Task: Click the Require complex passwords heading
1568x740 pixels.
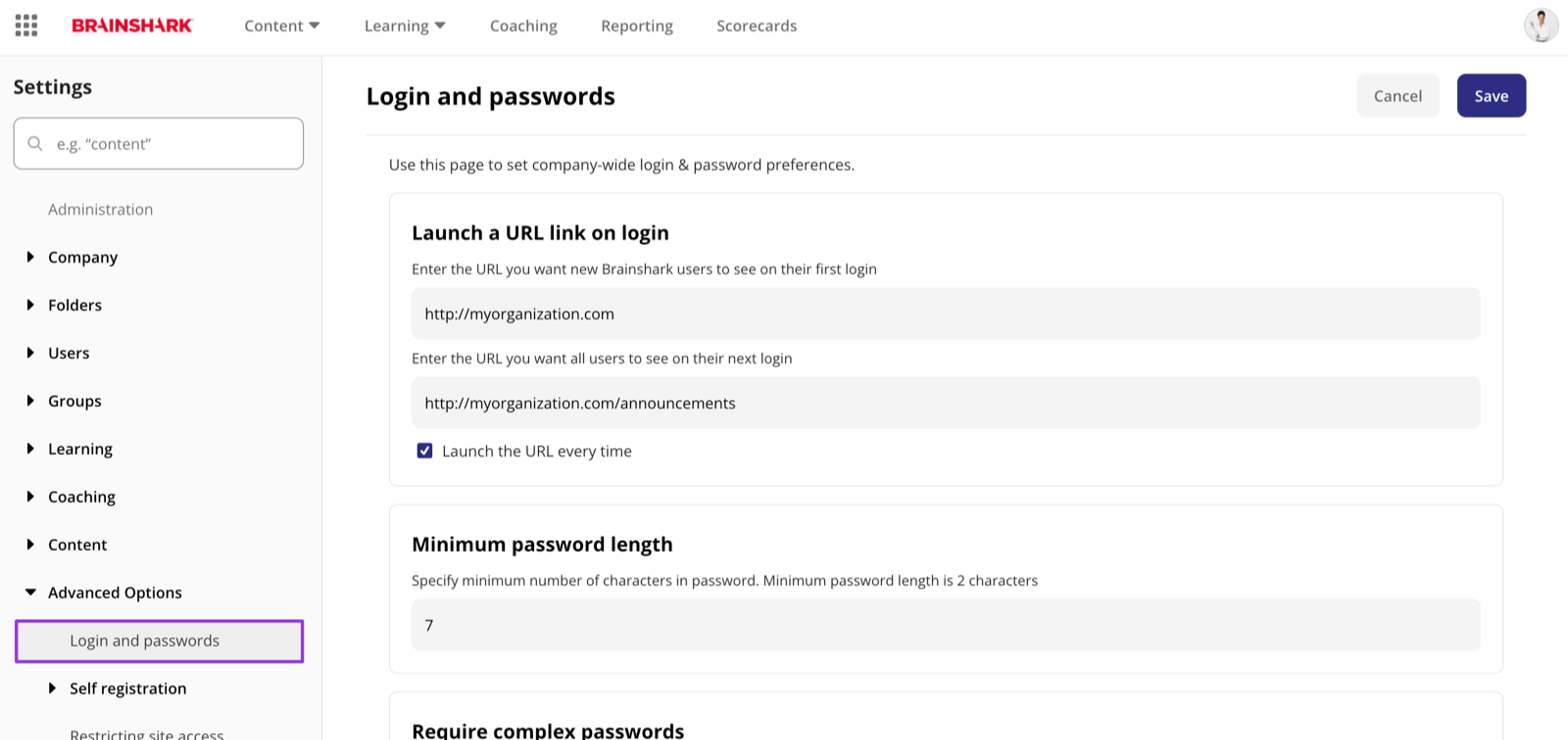Action: [x=548, y=730]
